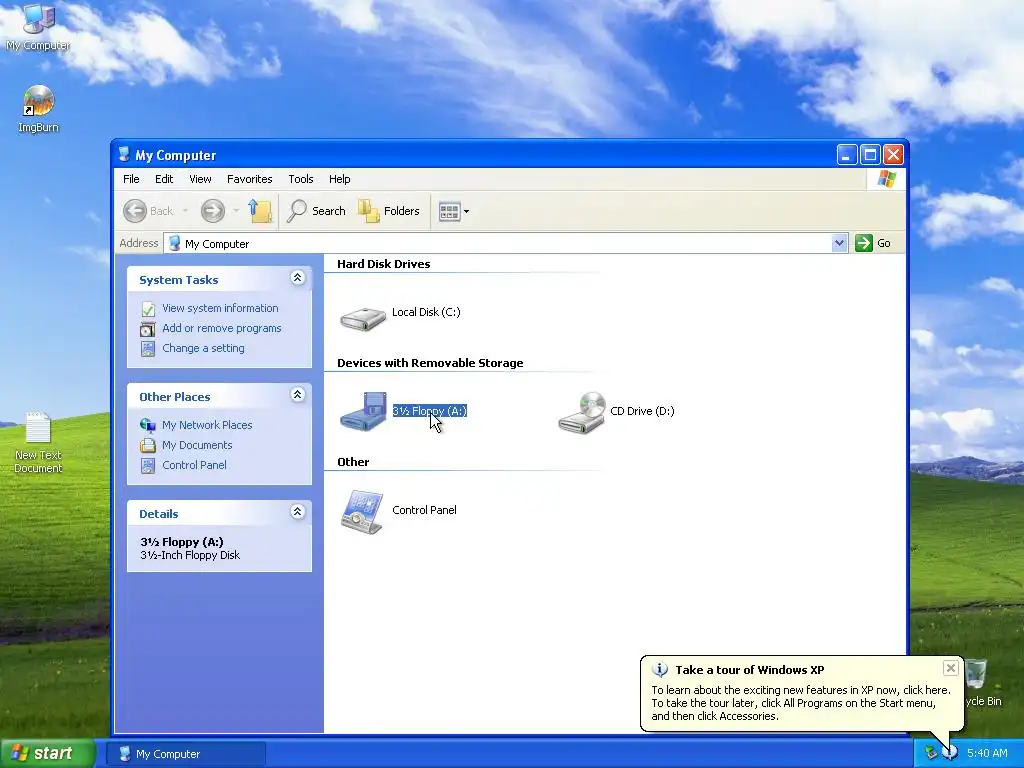1024x768 pixels.
Task: Collapse the Details panel
Action: pos(297,512)
